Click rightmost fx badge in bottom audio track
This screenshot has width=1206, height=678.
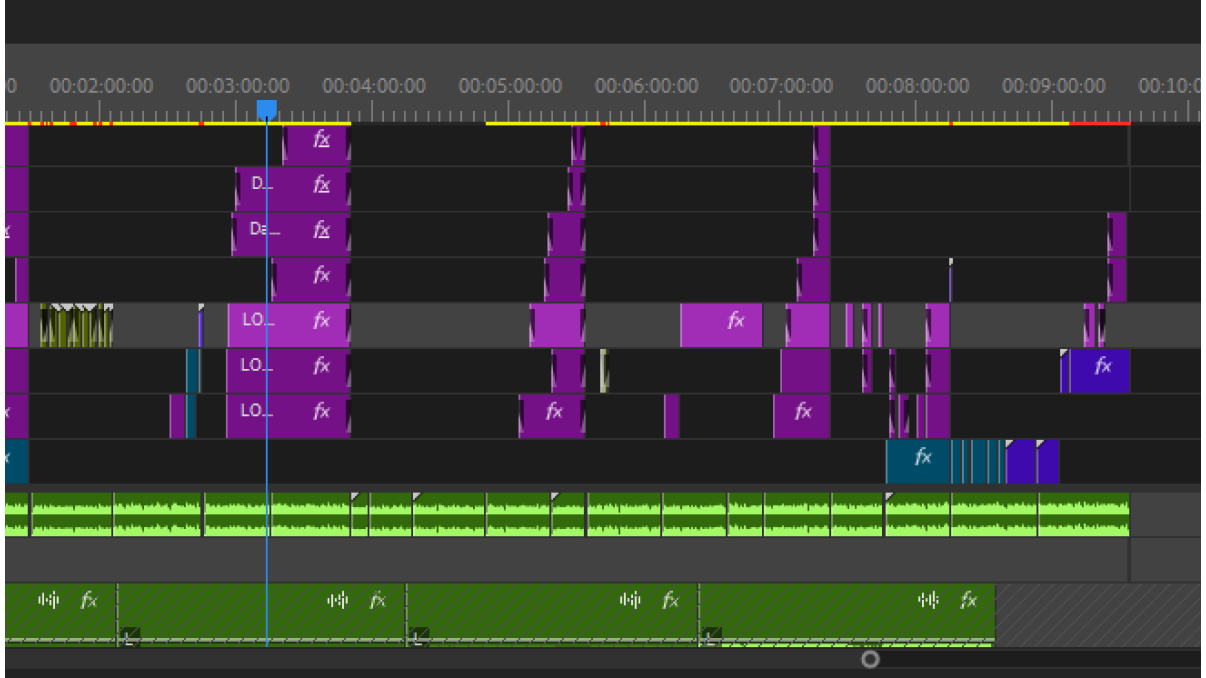pos(968,600)
